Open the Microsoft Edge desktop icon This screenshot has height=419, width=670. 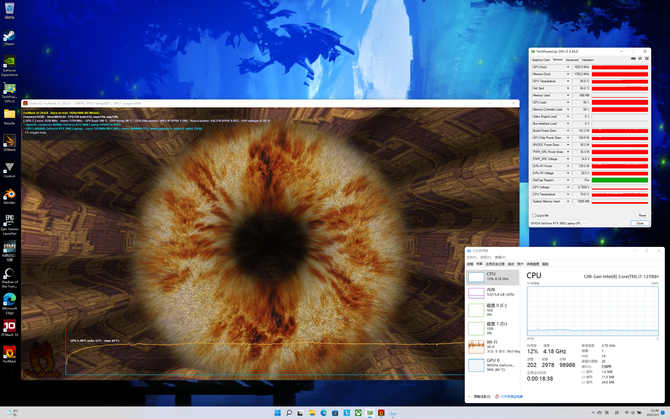[x=9, y=299]
